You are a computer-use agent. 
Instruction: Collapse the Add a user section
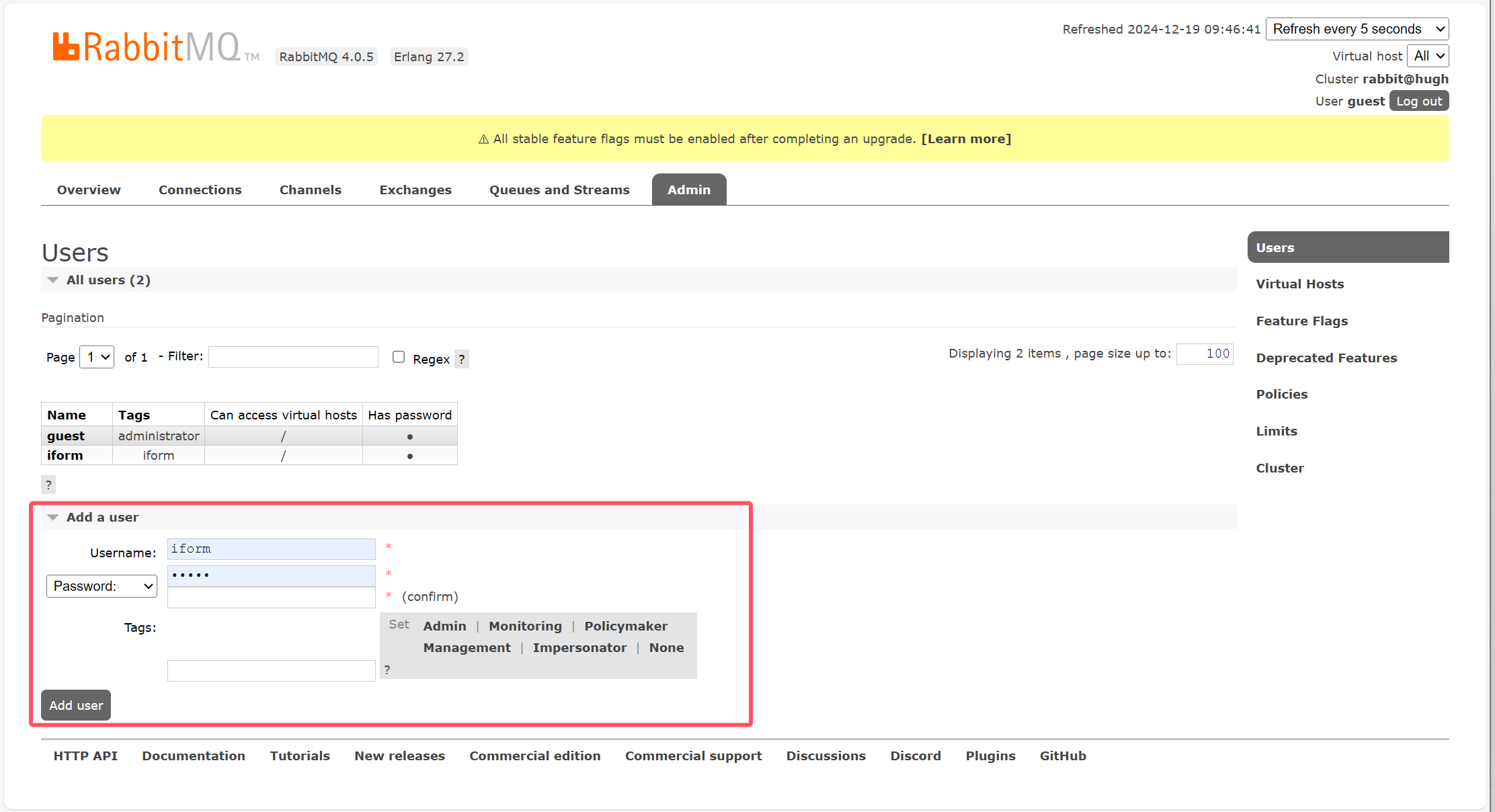(53, 518)
